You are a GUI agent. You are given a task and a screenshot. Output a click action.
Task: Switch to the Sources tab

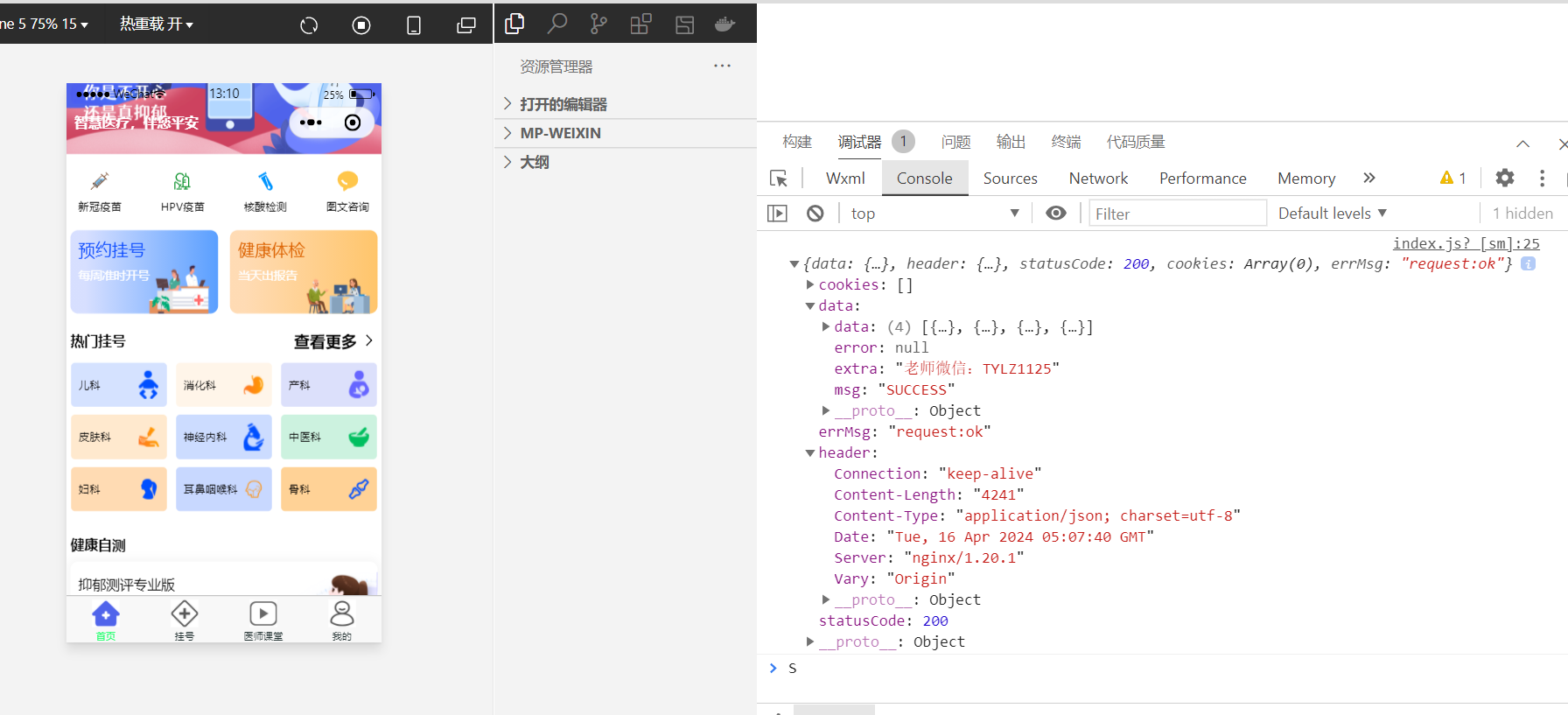[x=1010, y=179]
